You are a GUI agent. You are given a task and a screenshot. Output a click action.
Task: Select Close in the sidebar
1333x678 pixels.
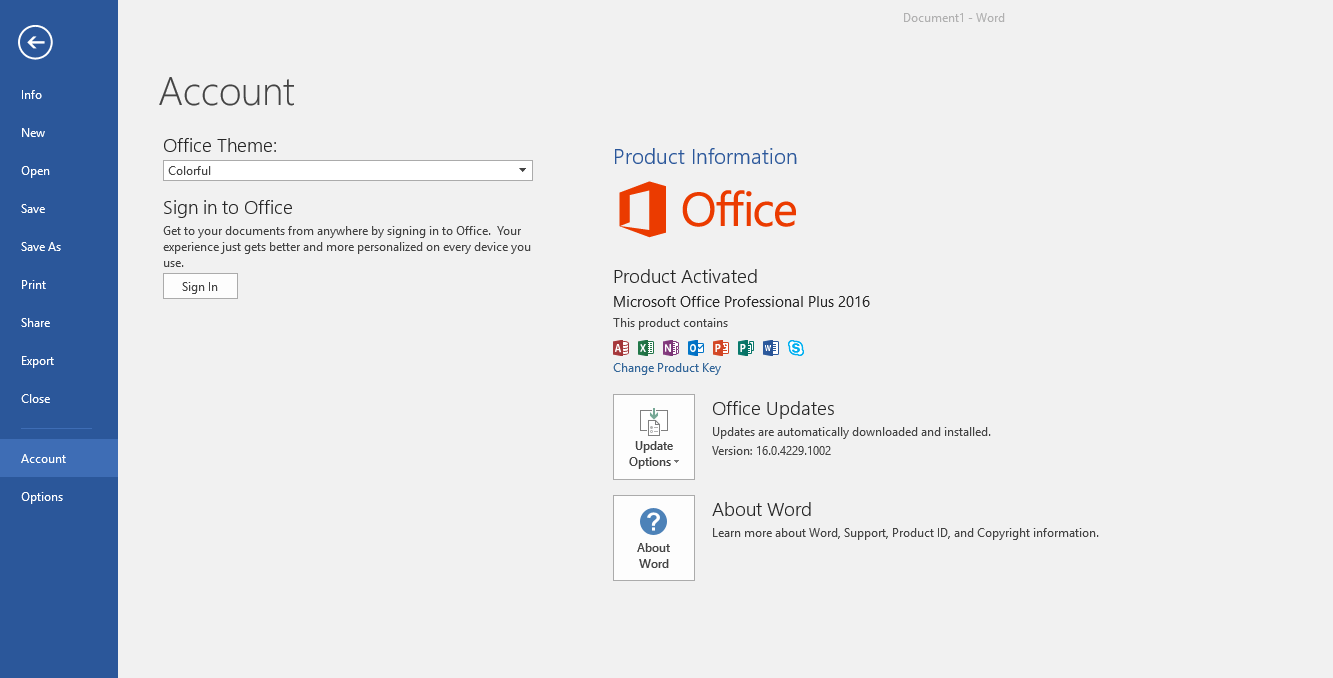click(59, 399)
